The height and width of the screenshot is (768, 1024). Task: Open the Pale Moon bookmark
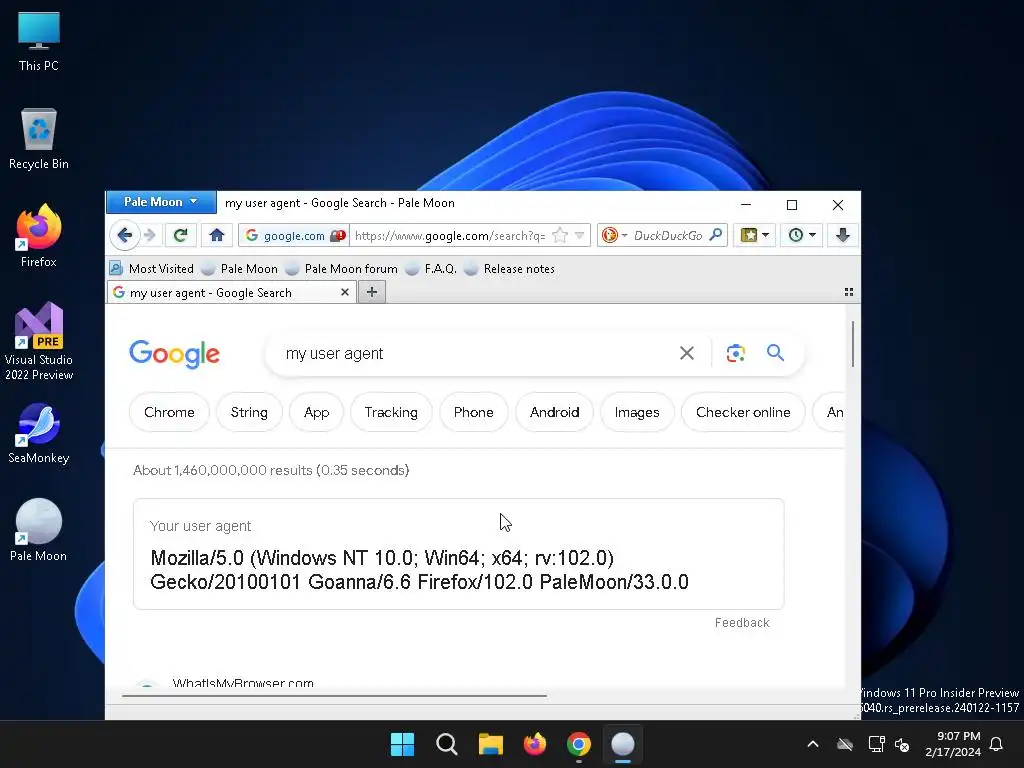[240, 268]
